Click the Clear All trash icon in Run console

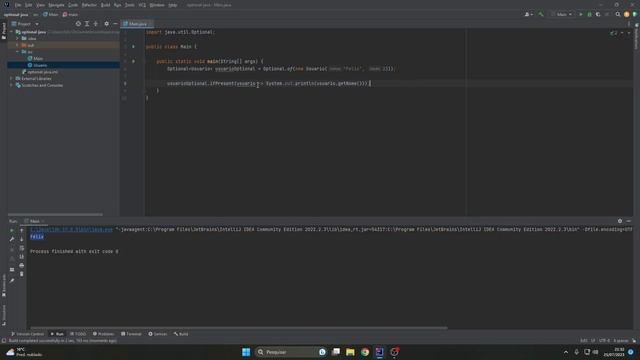point(22,274)
